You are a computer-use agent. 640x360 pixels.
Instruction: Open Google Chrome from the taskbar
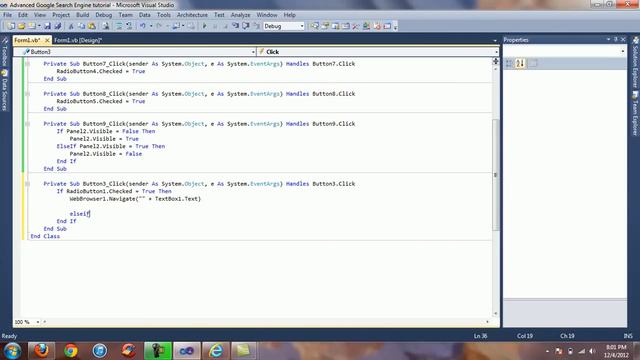tap(71, 351)
